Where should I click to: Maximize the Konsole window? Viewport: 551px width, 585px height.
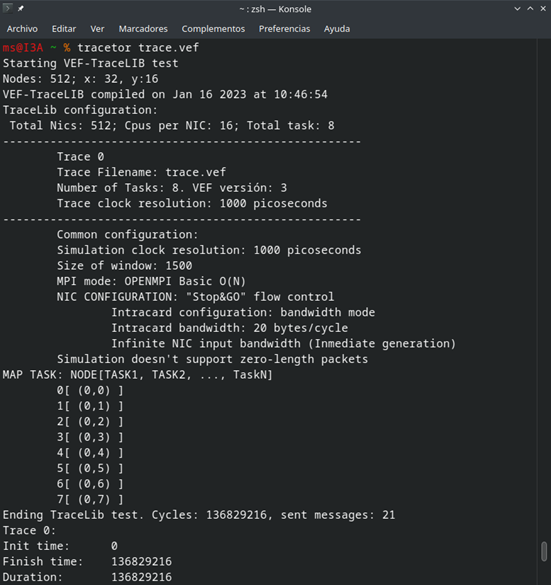tap(530, 9)
